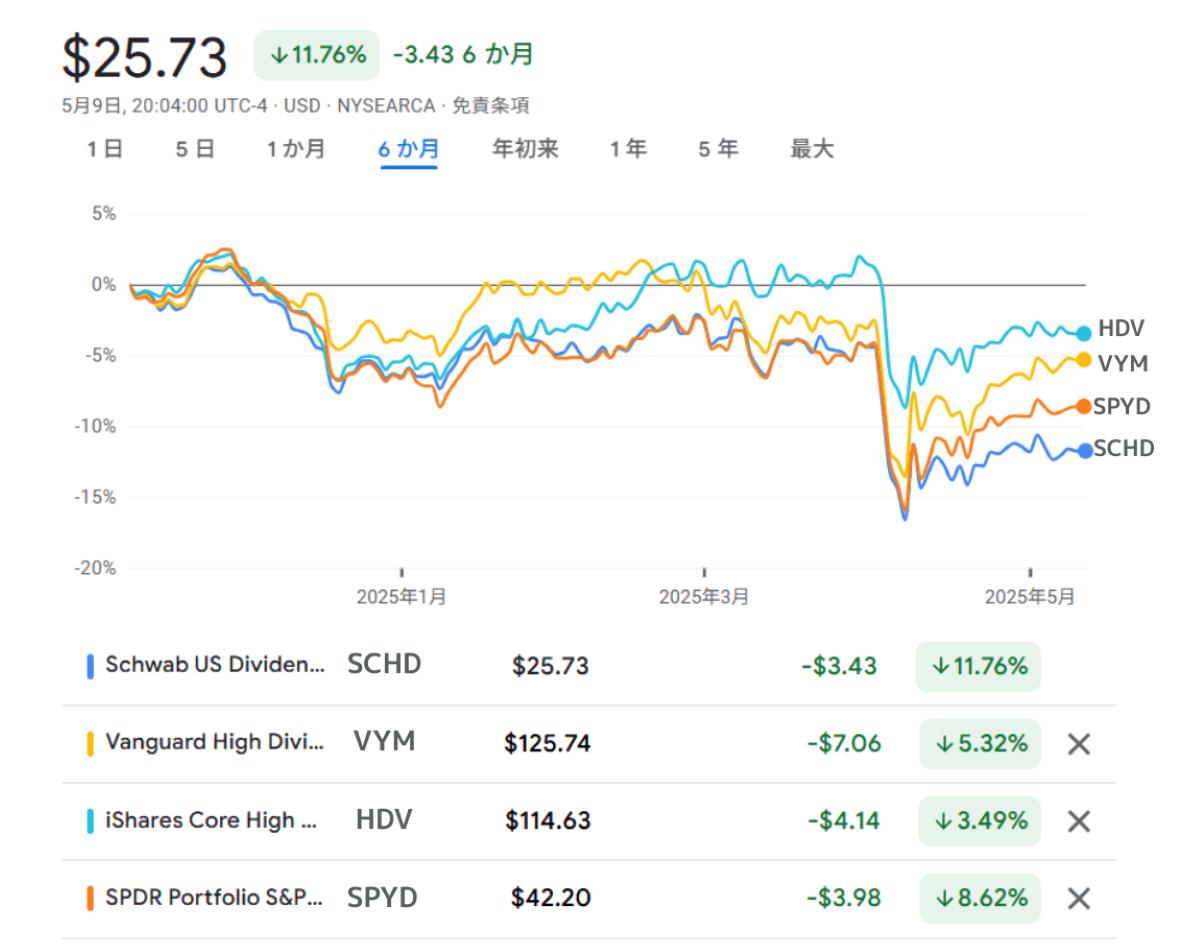Remove HDV from the comparison
Image resolution: width=1200 pixels, height=949 pixels.
click(x=1078, y=821)
